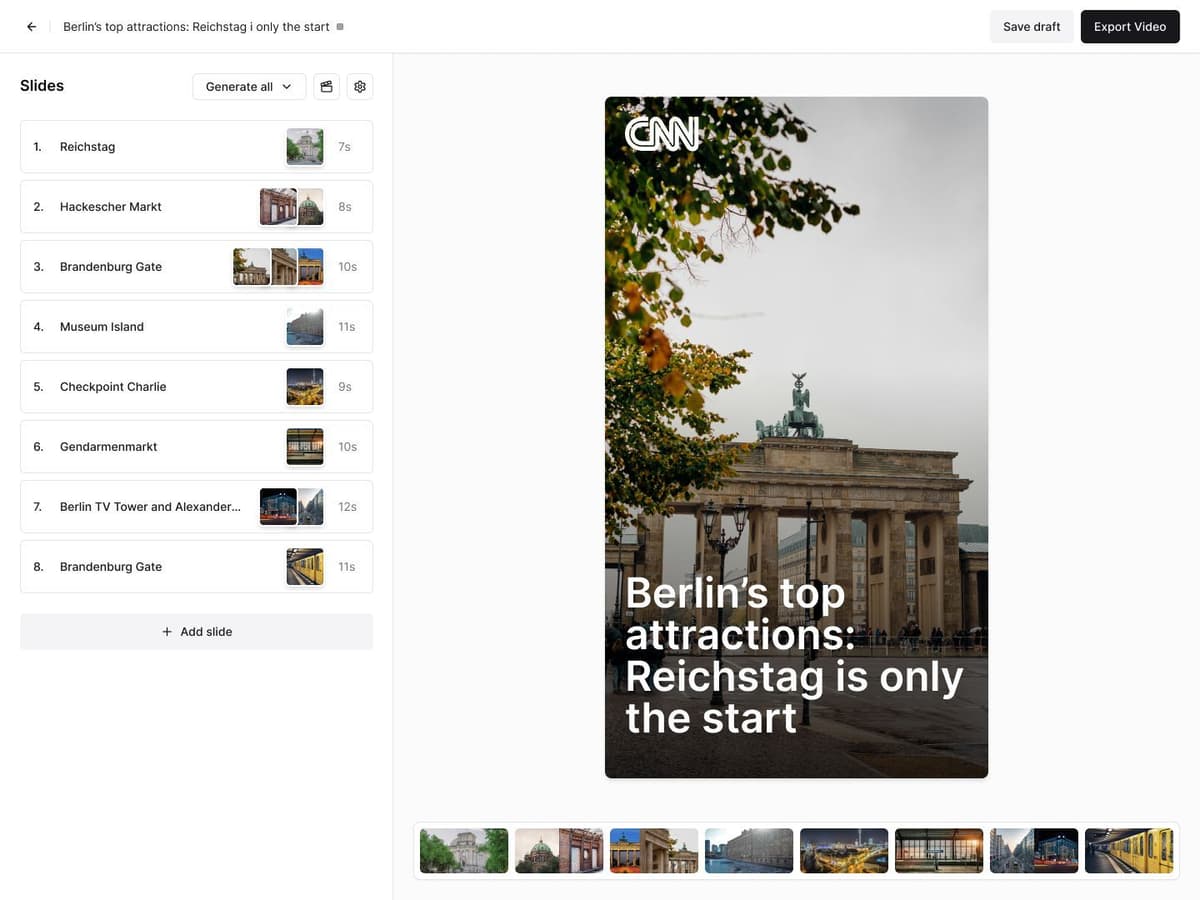
Task: Select slide 5 Checkpoint Charlie
Action: pyautogui.click(x=196, y=387)
